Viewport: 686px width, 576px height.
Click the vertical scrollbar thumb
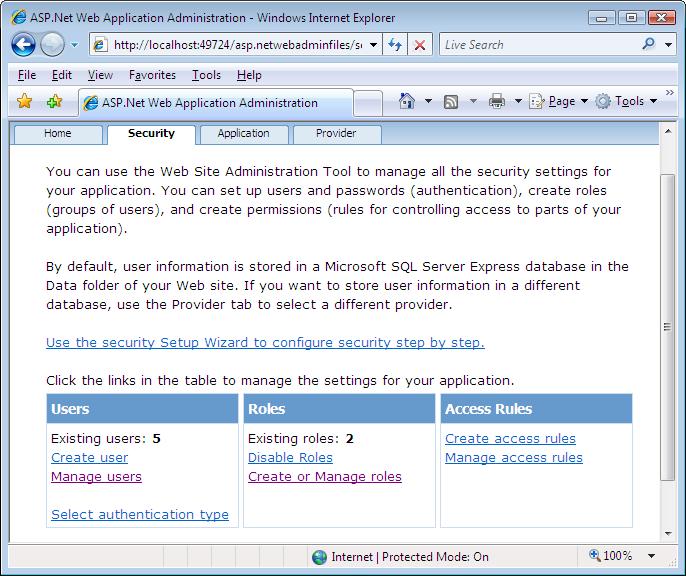668,327
